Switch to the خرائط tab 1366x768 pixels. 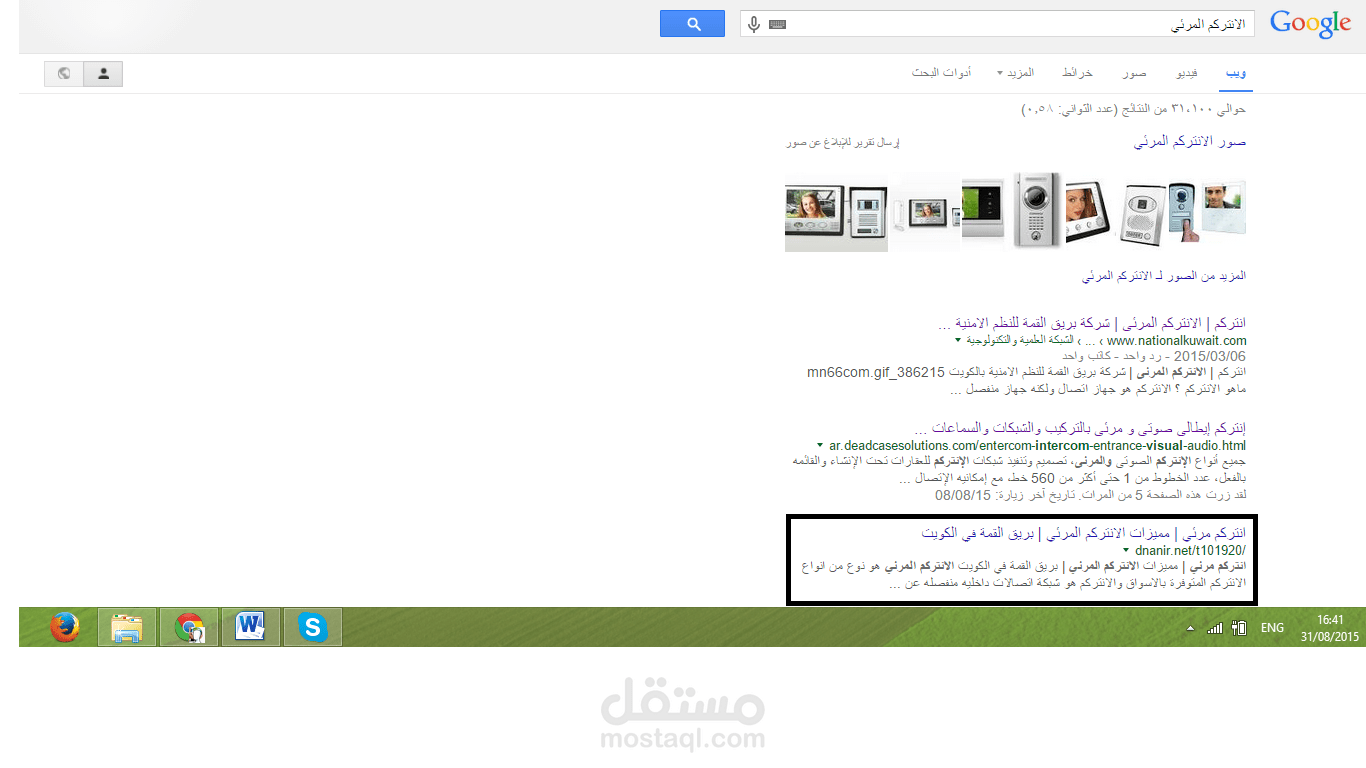pos(1077,74)
